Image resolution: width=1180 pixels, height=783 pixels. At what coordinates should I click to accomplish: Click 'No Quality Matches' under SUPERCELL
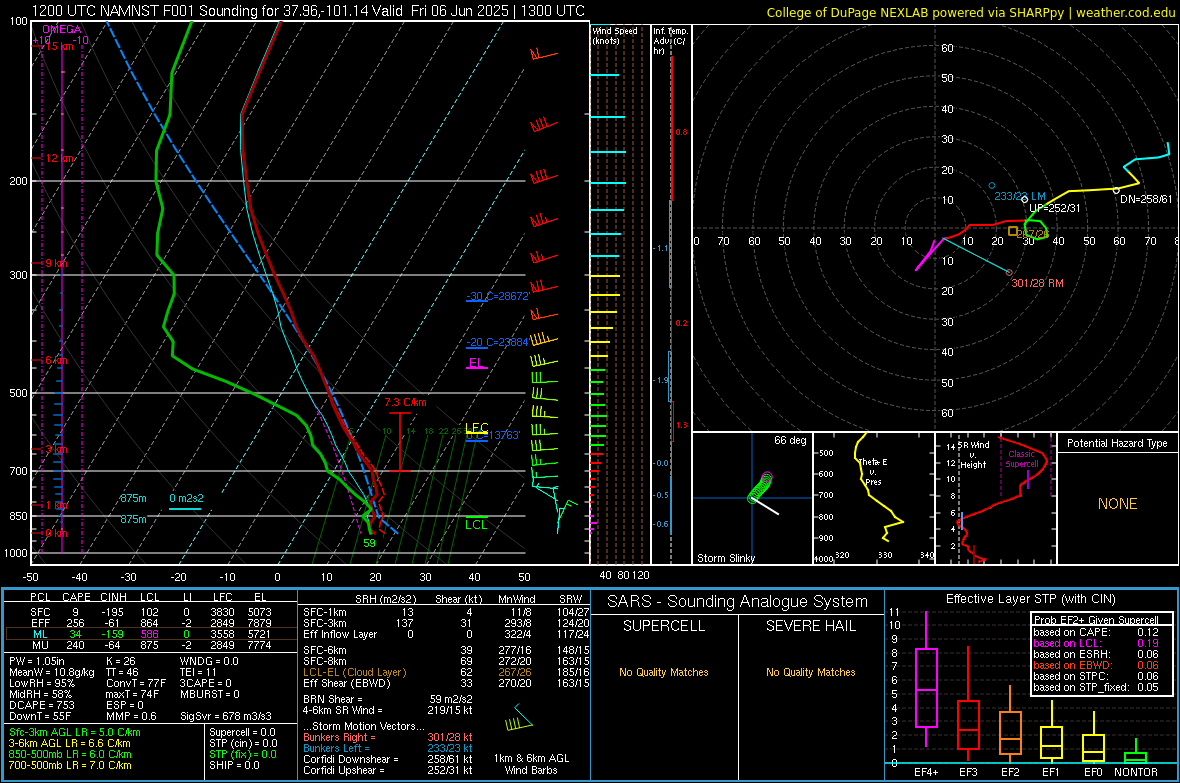(663, 672)
